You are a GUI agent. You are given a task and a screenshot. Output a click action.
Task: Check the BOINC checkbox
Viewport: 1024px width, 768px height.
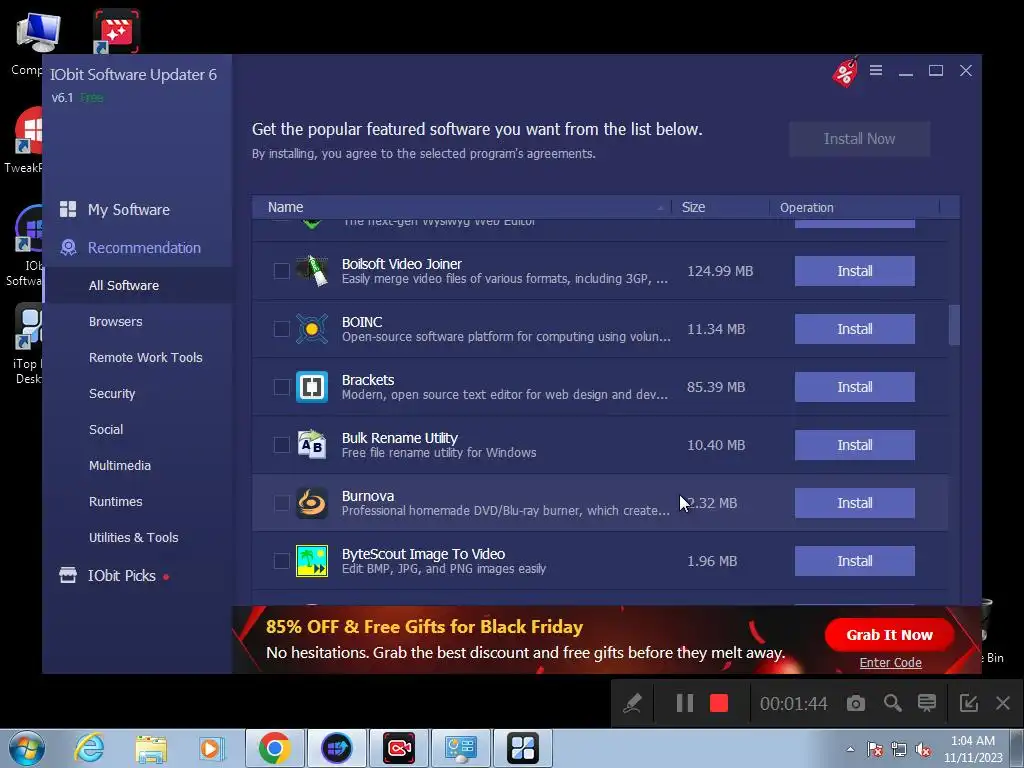[x=281, y=329]
